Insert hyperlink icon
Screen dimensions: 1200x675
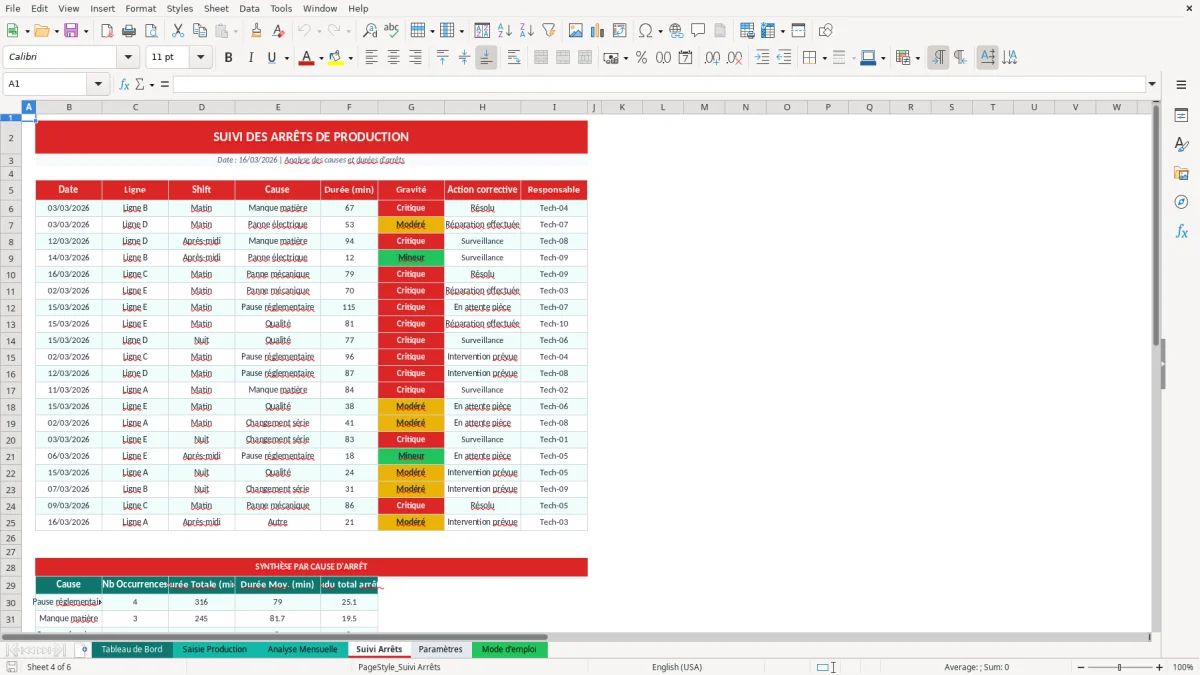click(676, 31)
